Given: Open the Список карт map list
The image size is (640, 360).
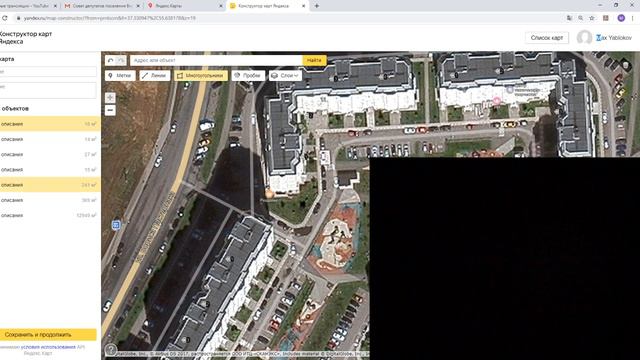Looking at the screenshot, I should pyautogui.click(x=547, y=38).
